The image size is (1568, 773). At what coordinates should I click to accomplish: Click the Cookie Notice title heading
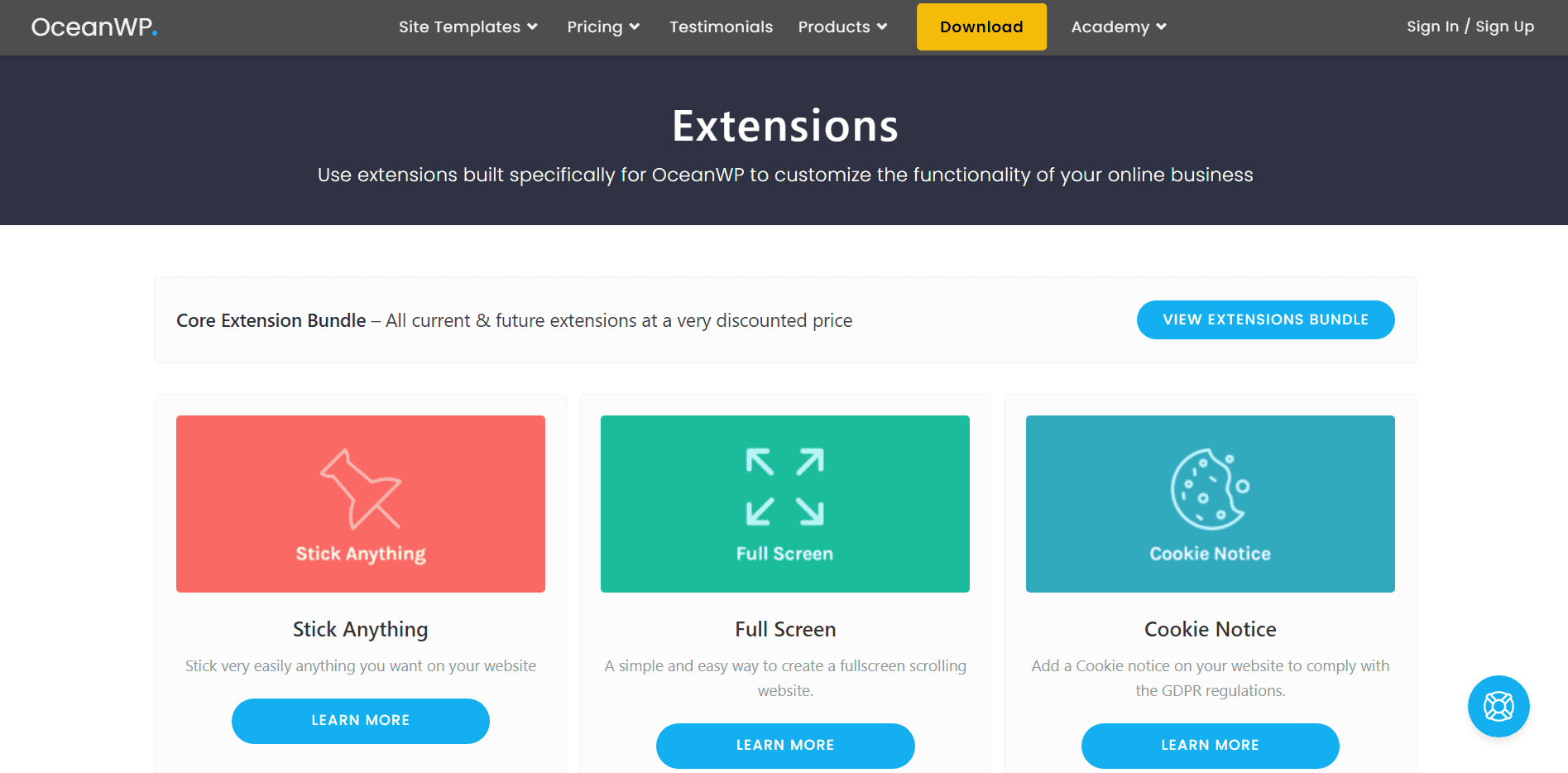coord(1210,629)
